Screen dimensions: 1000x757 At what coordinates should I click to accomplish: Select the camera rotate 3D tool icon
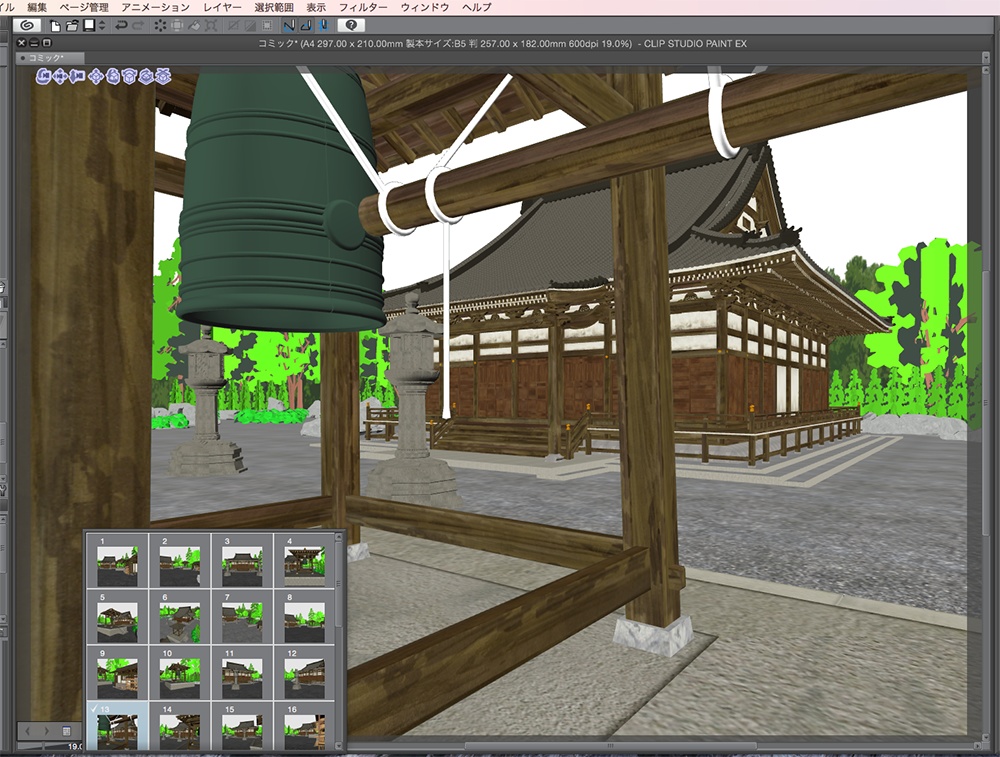42,77
